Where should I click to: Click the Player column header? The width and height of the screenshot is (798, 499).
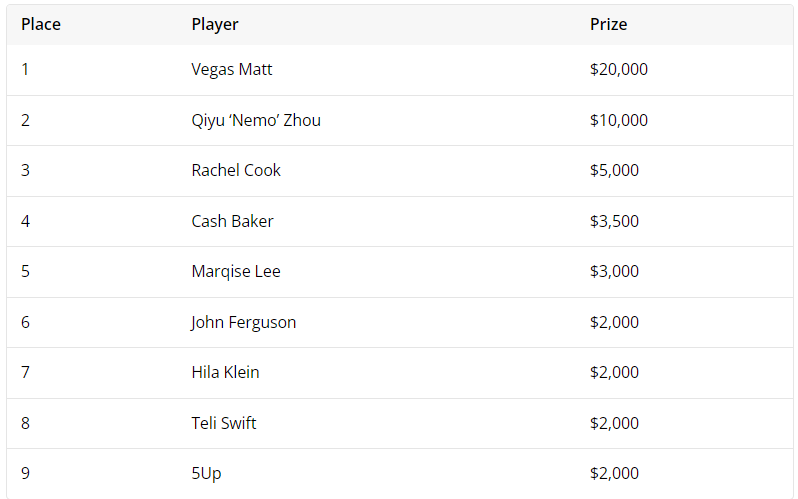click(215, 24)
